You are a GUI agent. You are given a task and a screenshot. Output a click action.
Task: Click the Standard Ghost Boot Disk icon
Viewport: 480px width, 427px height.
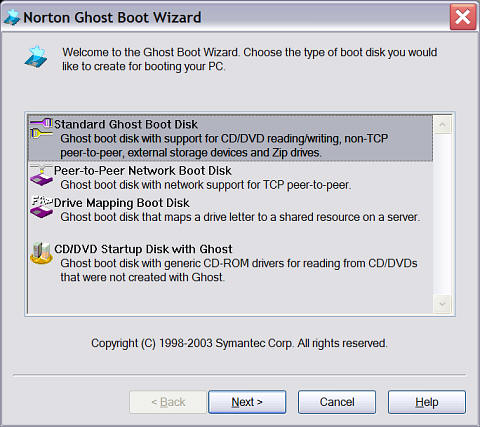coord(41,129)
